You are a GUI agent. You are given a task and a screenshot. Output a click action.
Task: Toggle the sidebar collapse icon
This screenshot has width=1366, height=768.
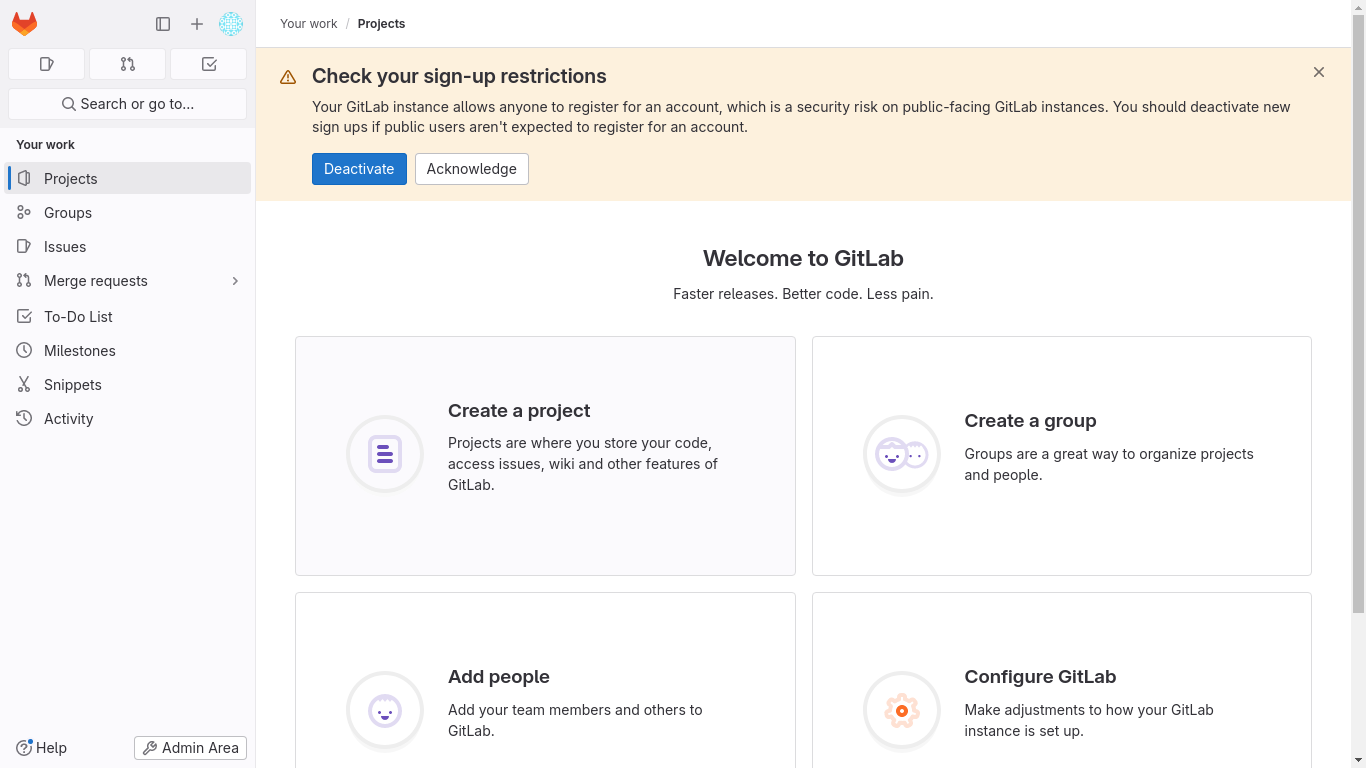[163, 24]
